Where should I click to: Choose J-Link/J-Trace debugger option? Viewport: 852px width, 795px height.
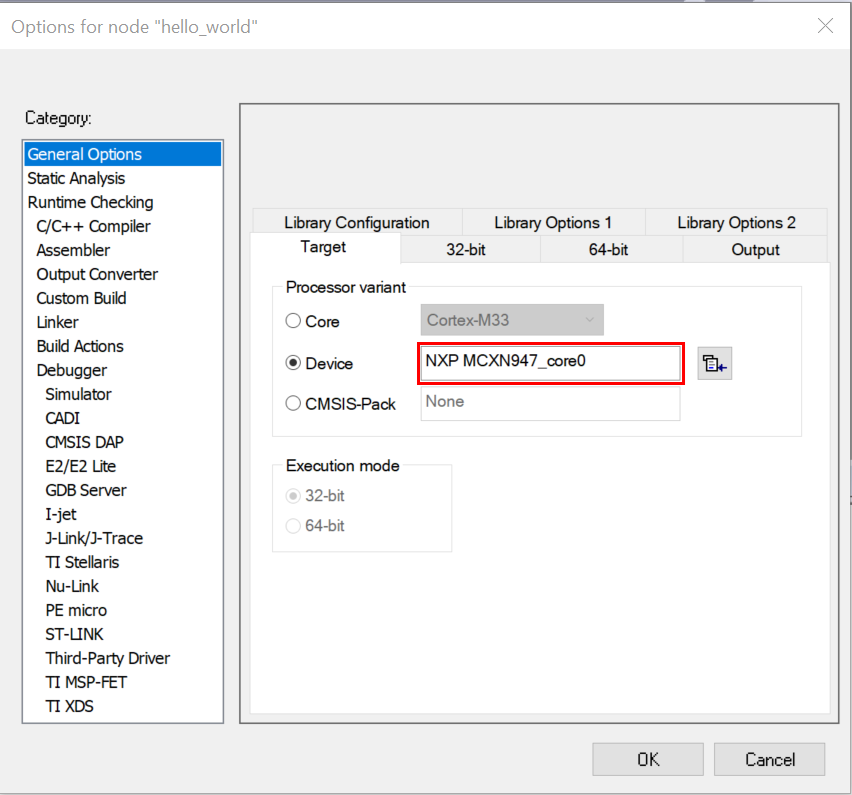(94, 538)
